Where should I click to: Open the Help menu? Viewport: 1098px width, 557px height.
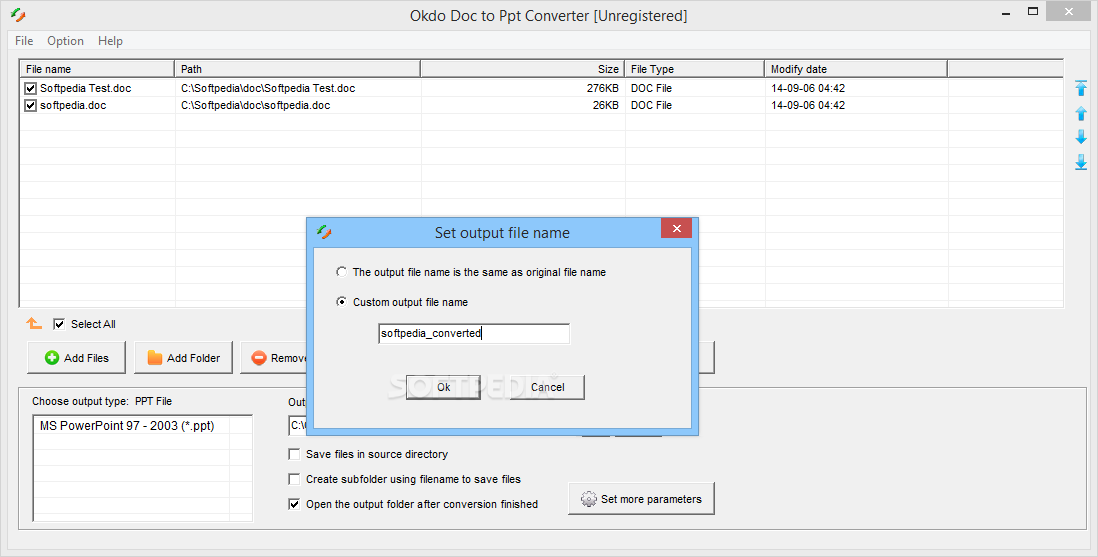coord(110,41)
